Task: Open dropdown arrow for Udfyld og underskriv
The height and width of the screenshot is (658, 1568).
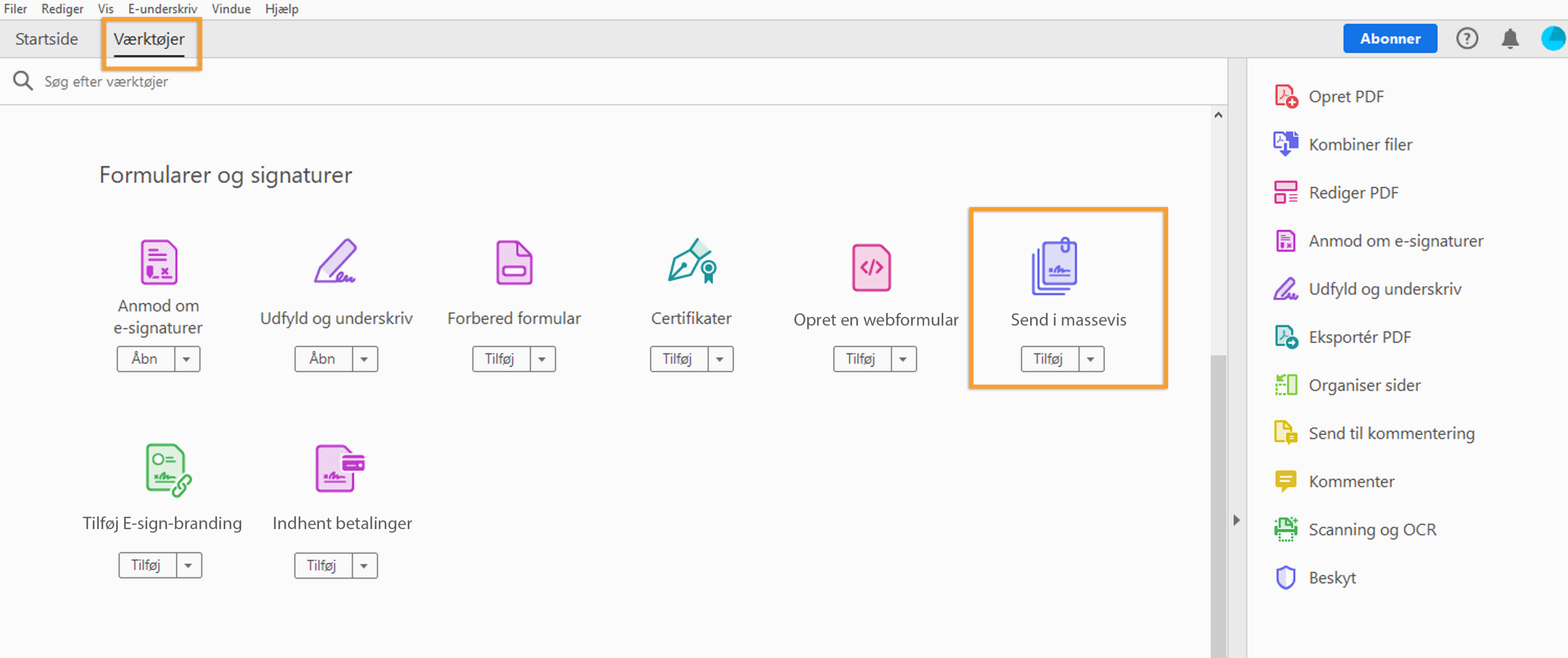Action: click(x=364, y=359)
